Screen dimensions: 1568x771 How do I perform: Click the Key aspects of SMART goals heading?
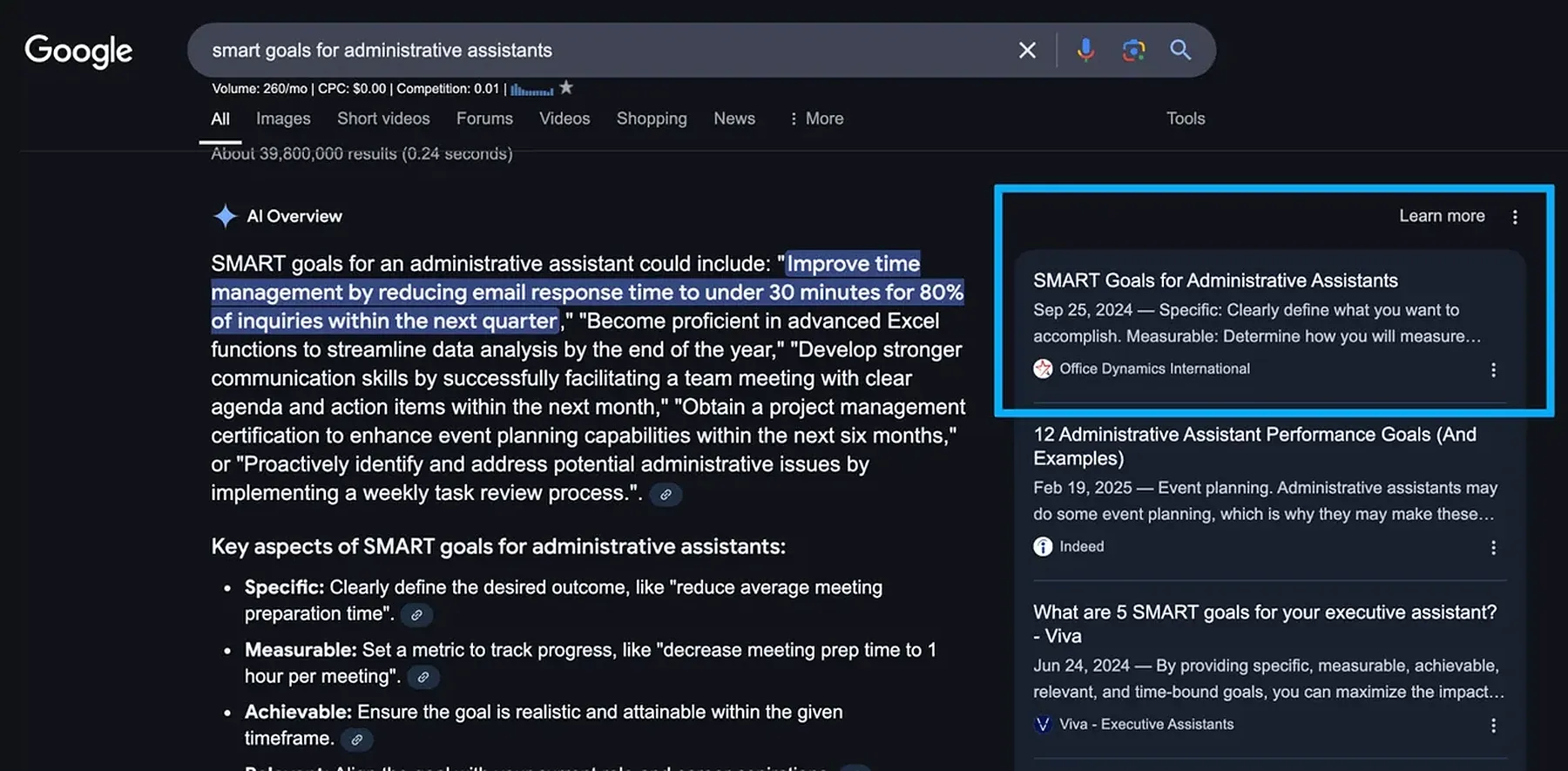click(x=498, y=547)
